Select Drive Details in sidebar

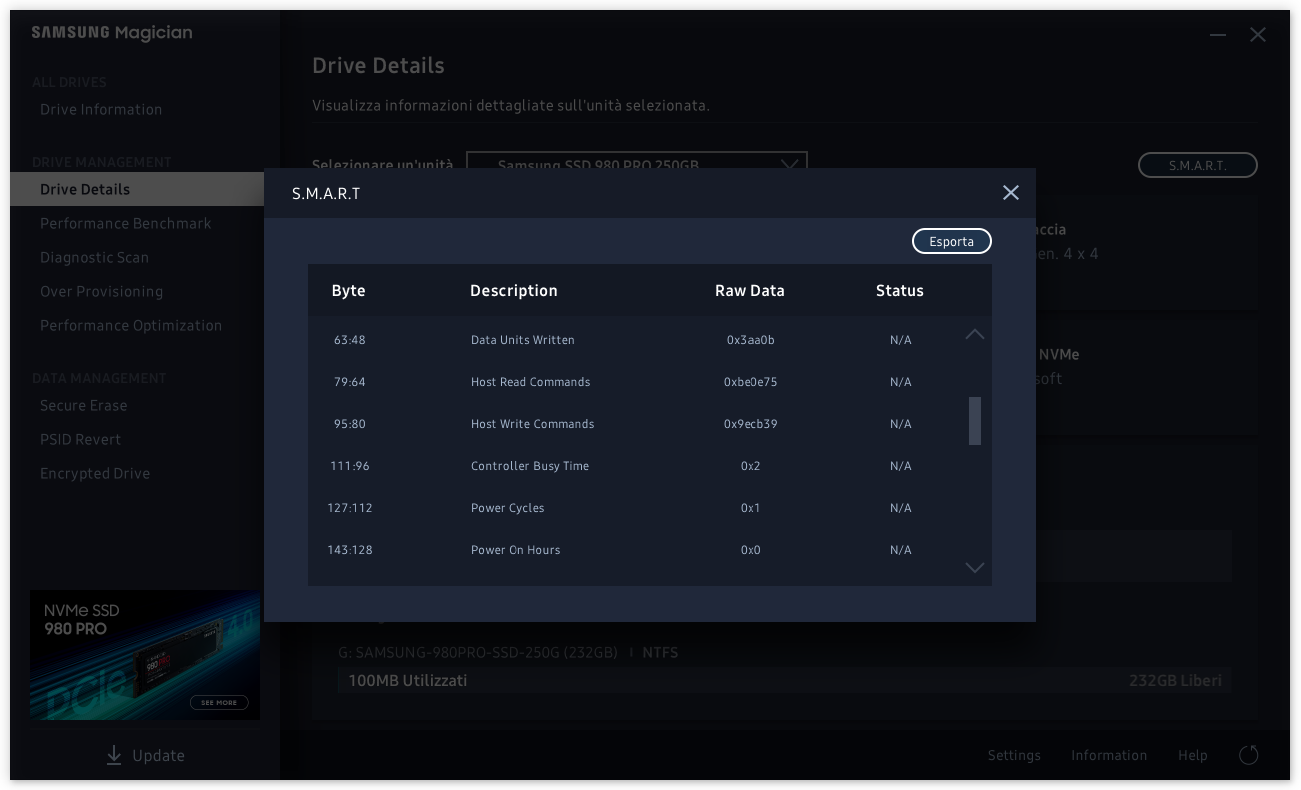(x=137, y=189)
